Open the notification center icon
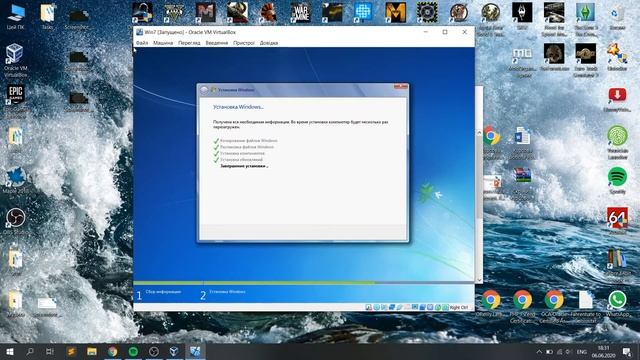The height and width of the screenshot is (360, 640). [627, 351]
